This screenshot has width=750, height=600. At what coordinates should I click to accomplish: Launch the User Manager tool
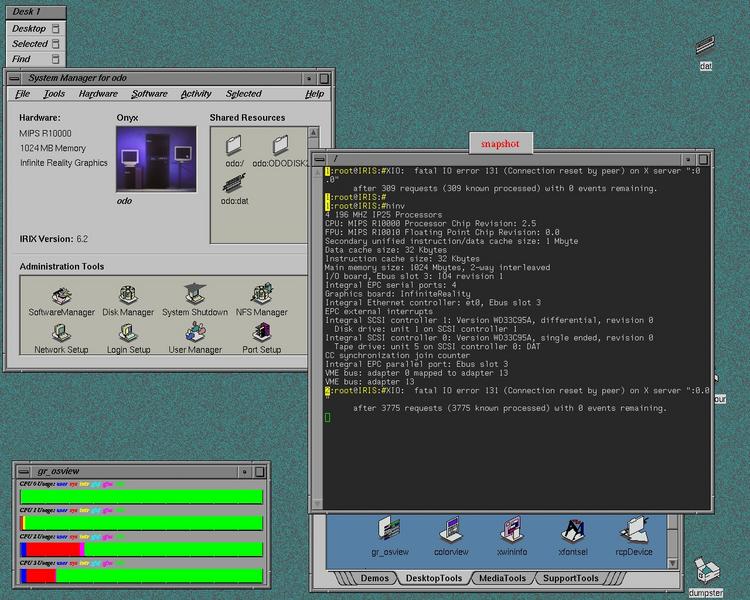(195, 338)
